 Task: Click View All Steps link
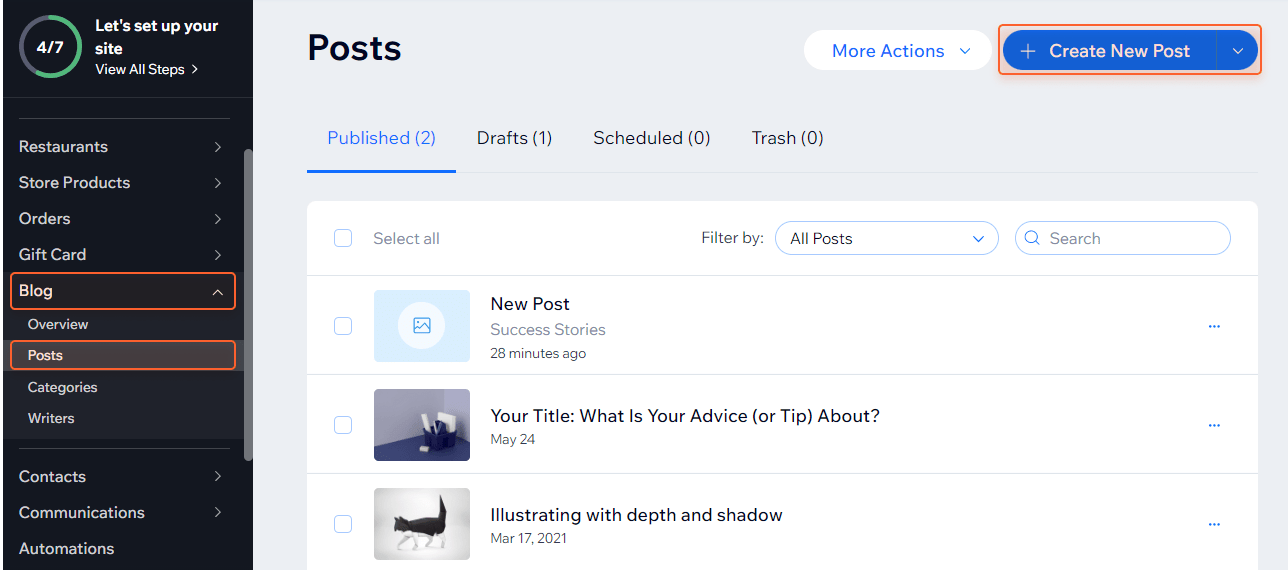coord(147,69)
